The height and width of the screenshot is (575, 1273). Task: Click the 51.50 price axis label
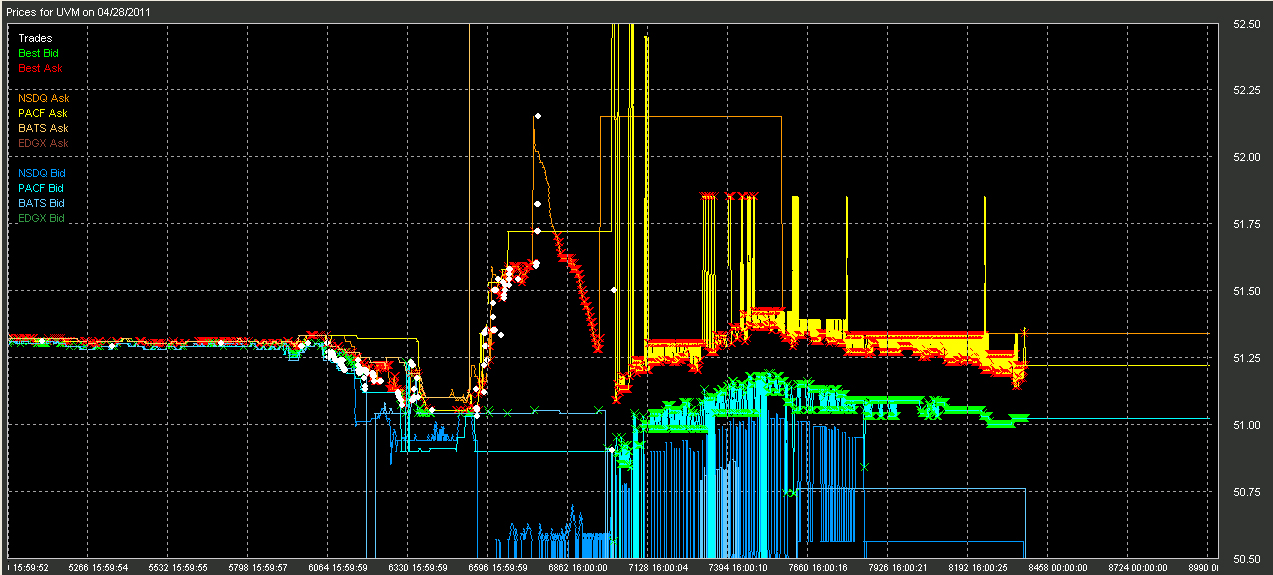[x=1246, y=291]
